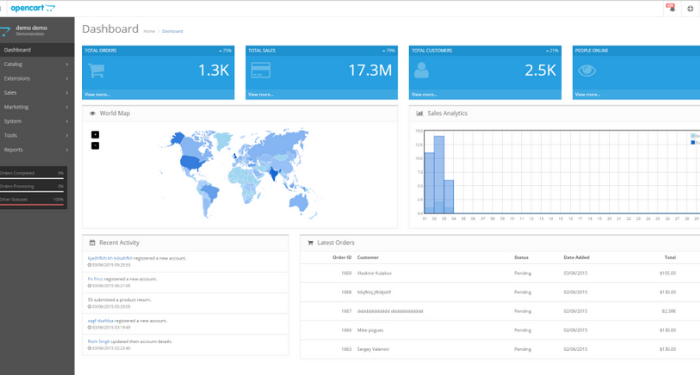Screen dimensions: 700x375
Task: Click the globe/store icon in the header
Action: (690, 8)
